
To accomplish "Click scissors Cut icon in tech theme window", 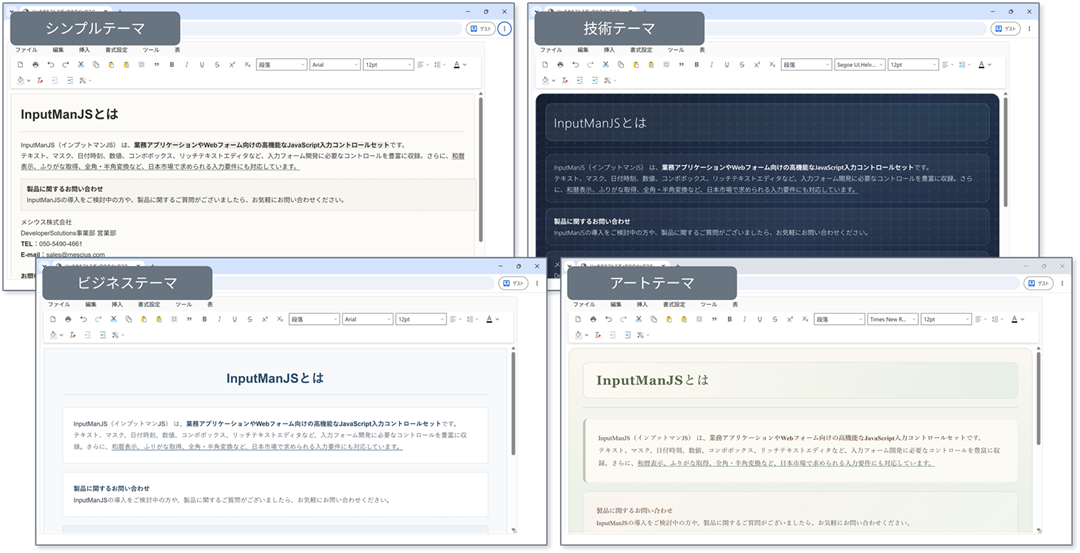I will 605,65.
